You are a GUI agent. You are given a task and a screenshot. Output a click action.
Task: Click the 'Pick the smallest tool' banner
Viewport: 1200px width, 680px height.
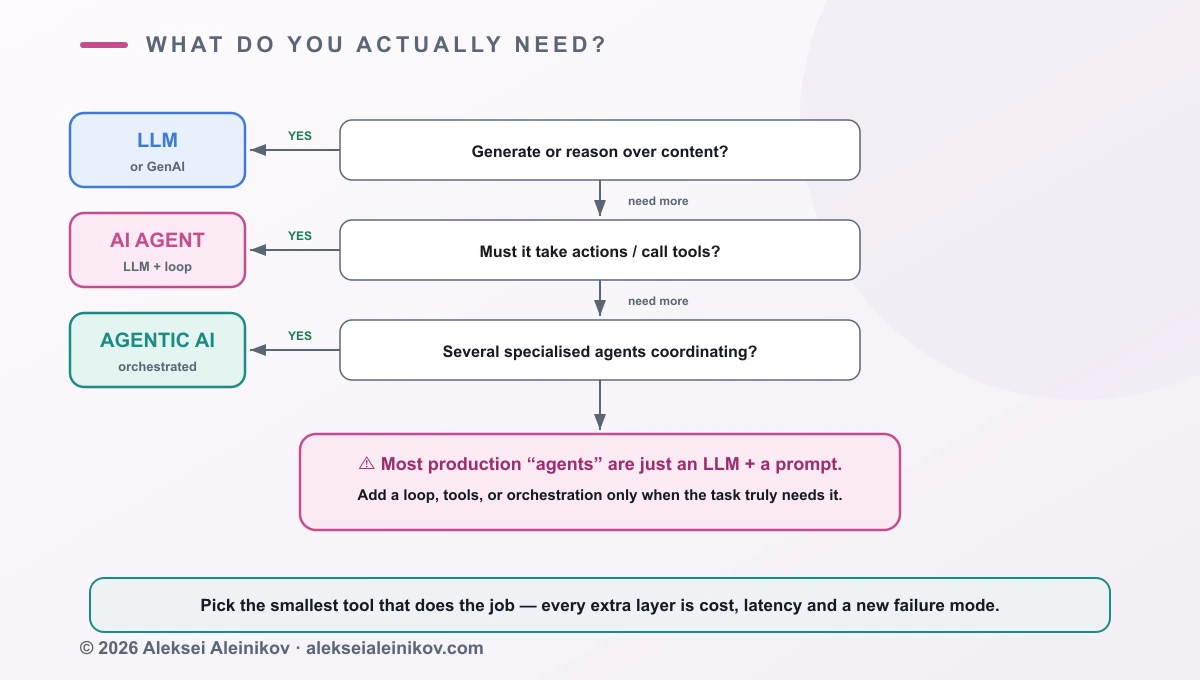click(x=600, y=605)
